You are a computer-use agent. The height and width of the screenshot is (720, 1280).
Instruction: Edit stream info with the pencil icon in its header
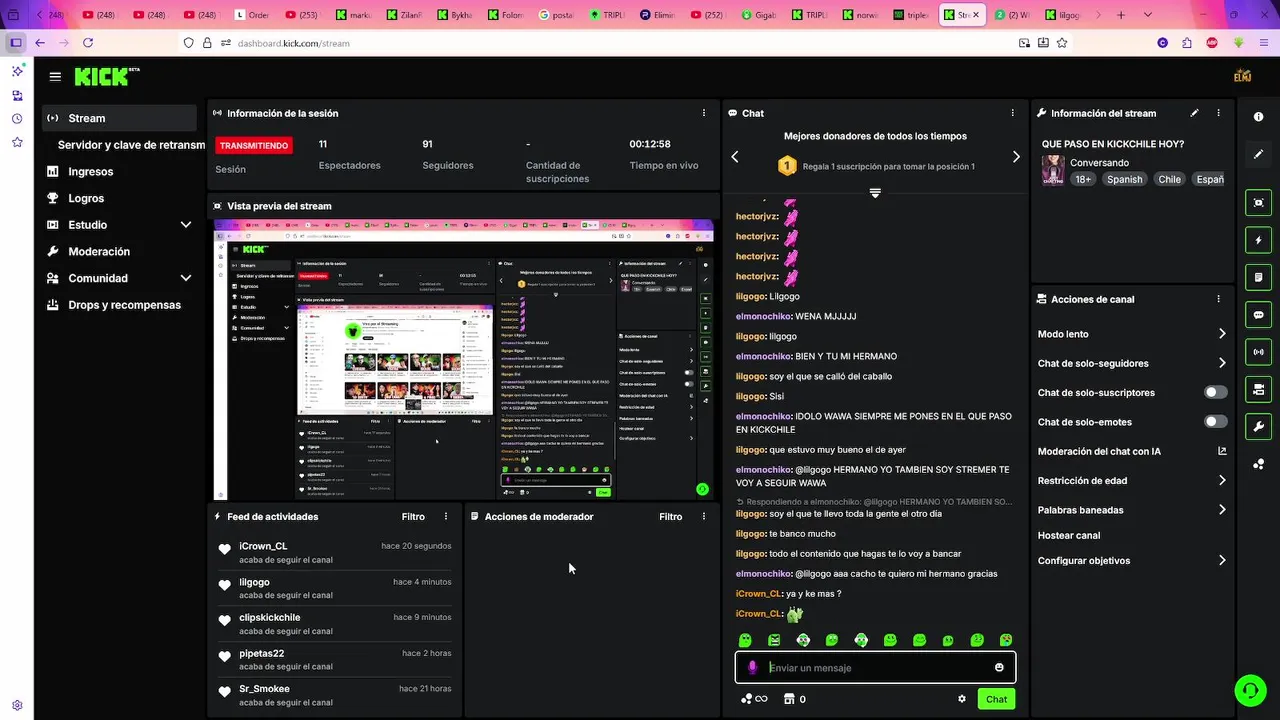[1195, 113]
